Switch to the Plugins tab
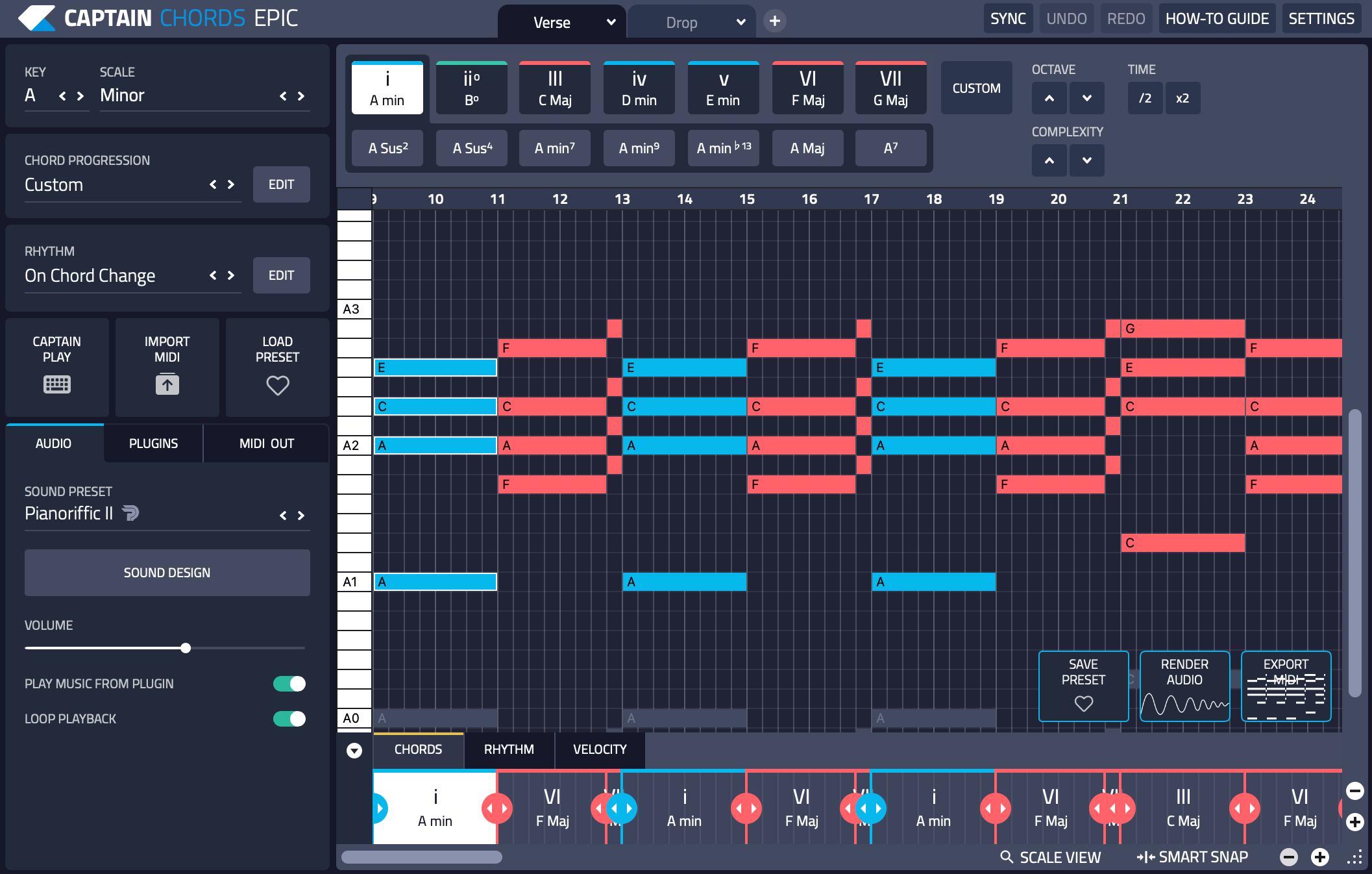Image resolution: width=1372 pixels, height=874 pixels. click(153, 443)
